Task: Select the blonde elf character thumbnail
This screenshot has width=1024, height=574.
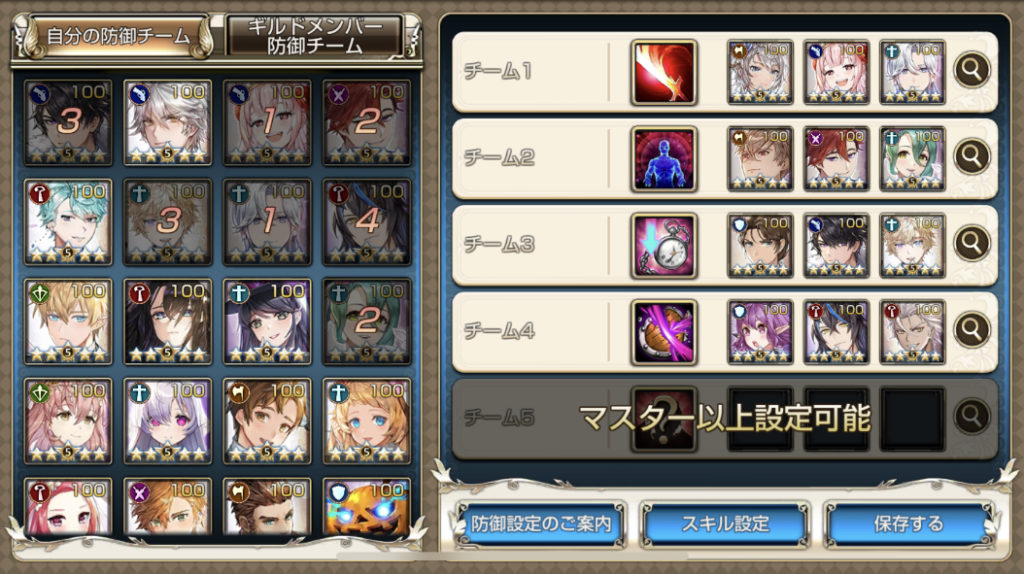Action: 68,321
